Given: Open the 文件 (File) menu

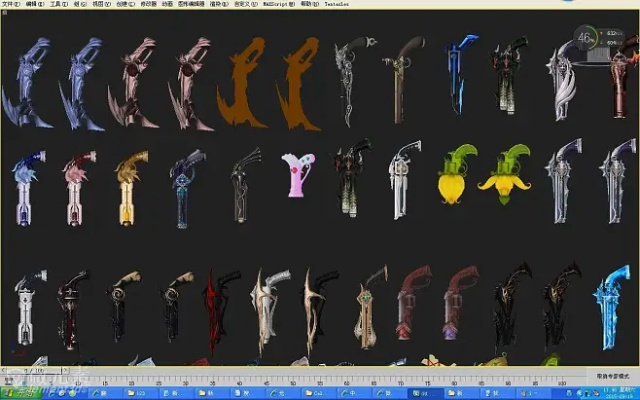Looking at the screenshot, I should [9, 4].
